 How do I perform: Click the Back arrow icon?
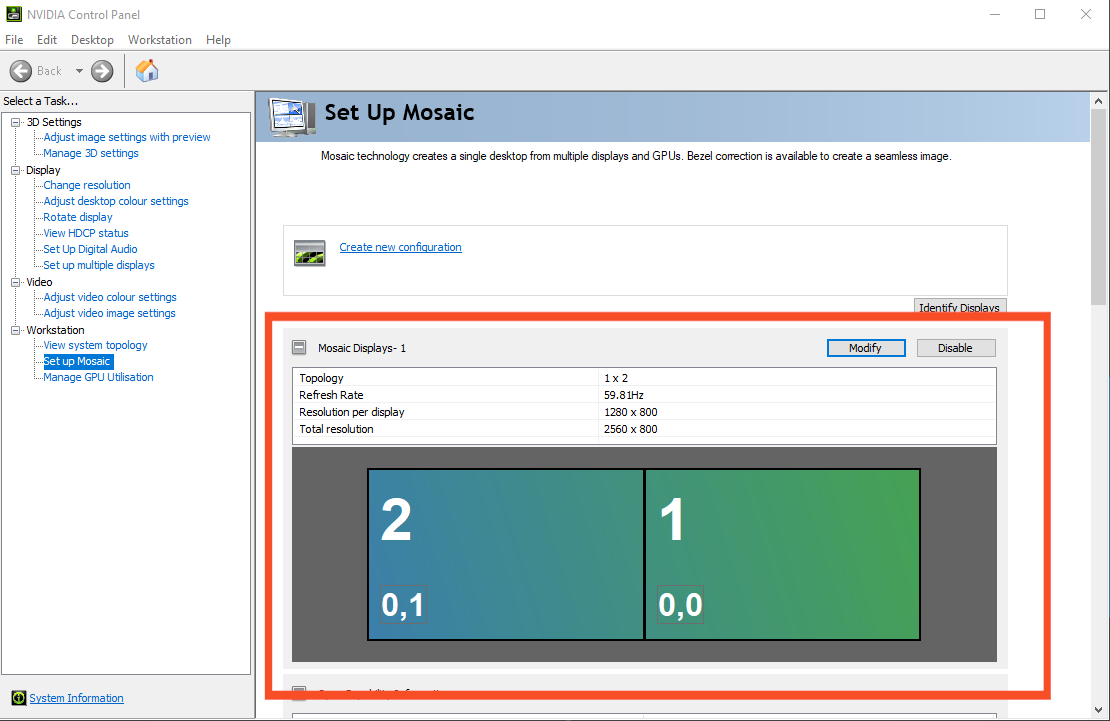pyautogui.click(x=21, y=71)
